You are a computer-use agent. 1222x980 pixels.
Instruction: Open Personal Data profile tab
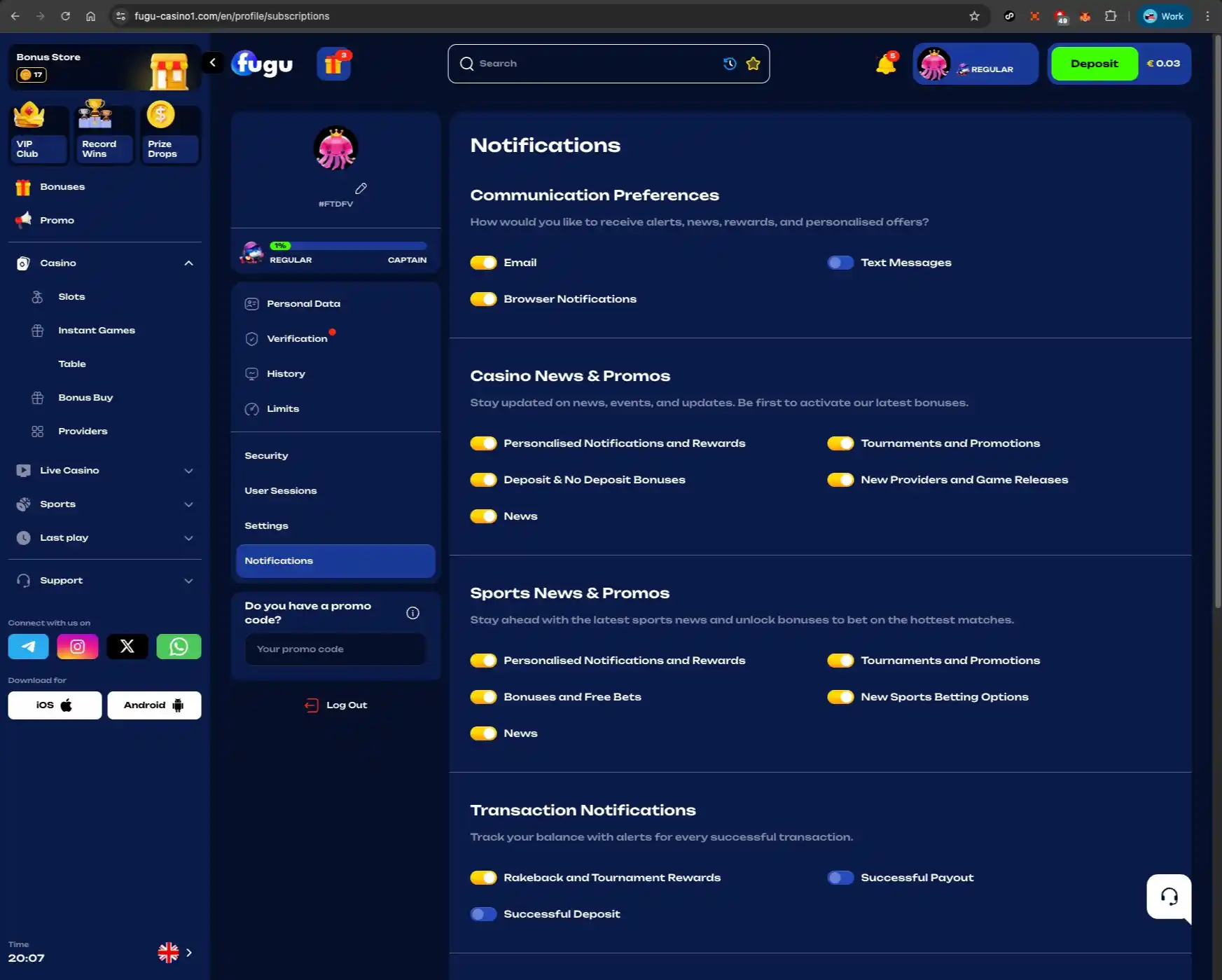click(335, 304)
